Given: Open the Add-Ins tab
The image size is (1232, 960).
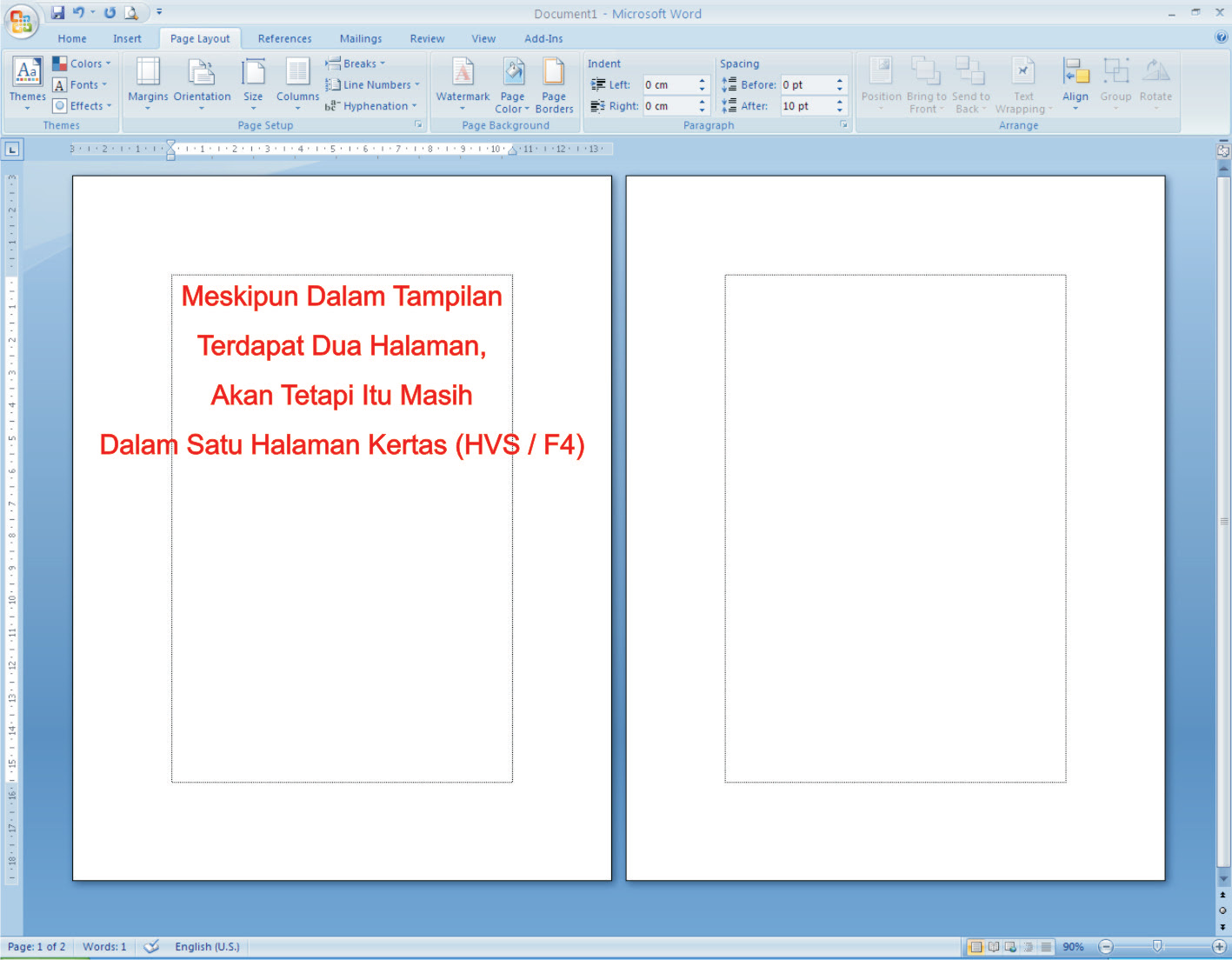Looking at the screenshot, I should tap(543, 39).
